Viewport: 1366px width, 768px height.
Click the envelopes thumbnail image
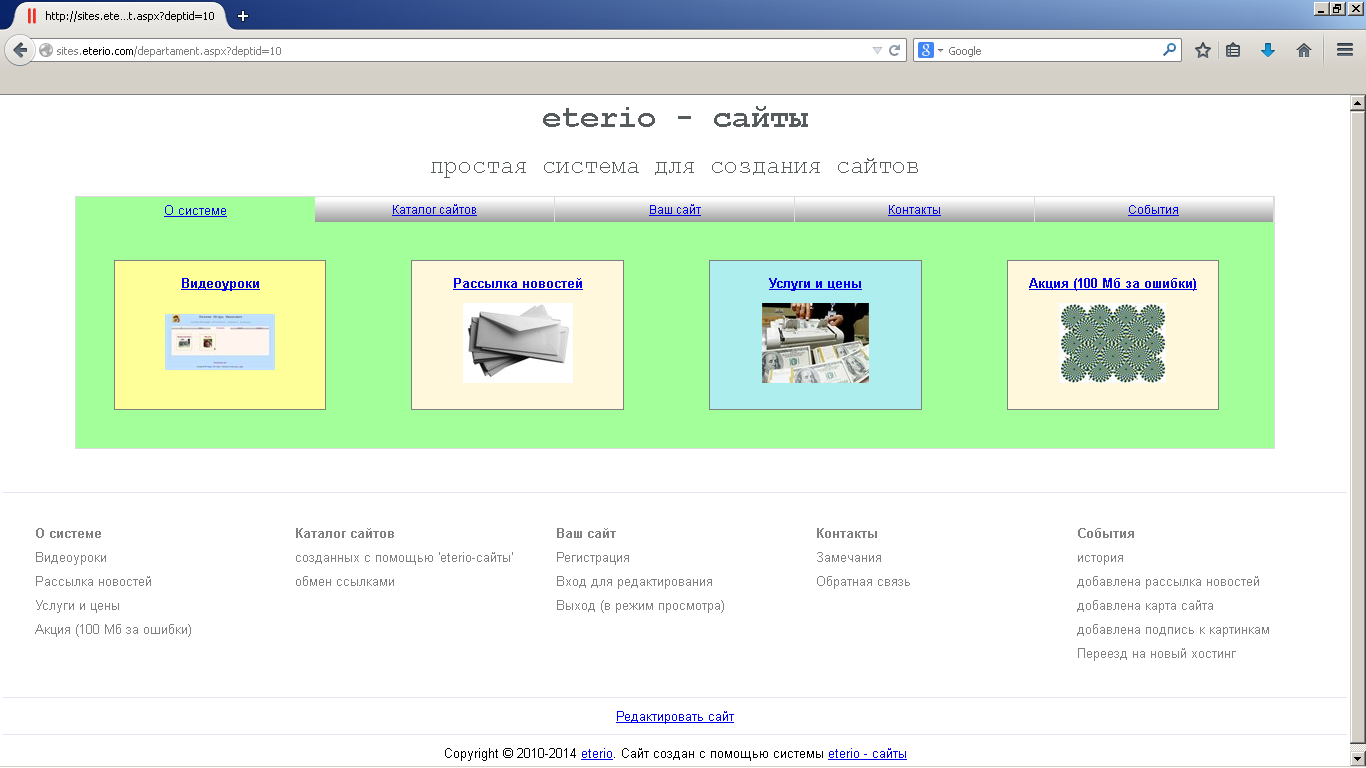pos(518,343)
